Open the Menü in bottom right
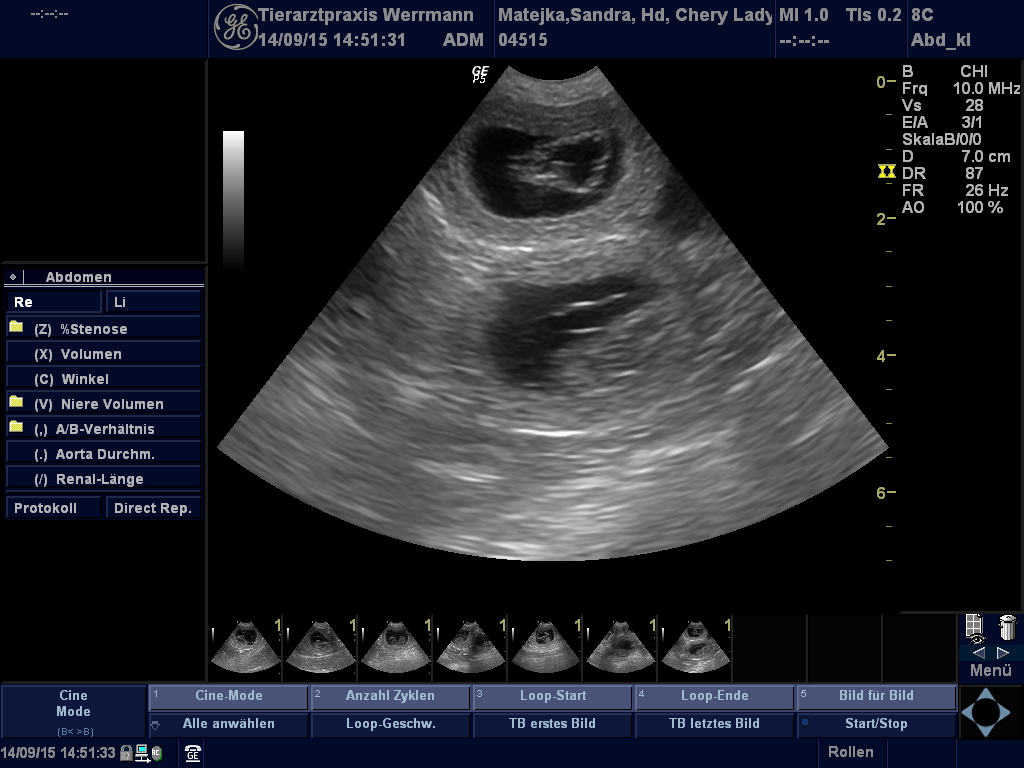 tap(990, 671)
